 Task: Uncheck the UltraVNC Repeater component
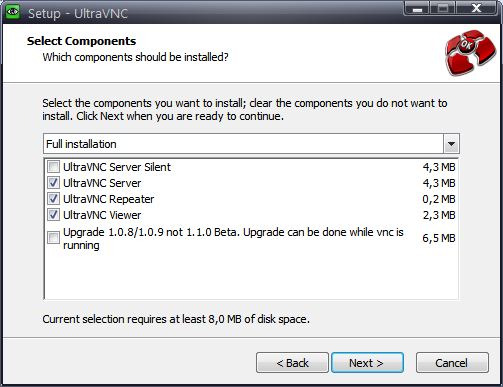point(53,199)
